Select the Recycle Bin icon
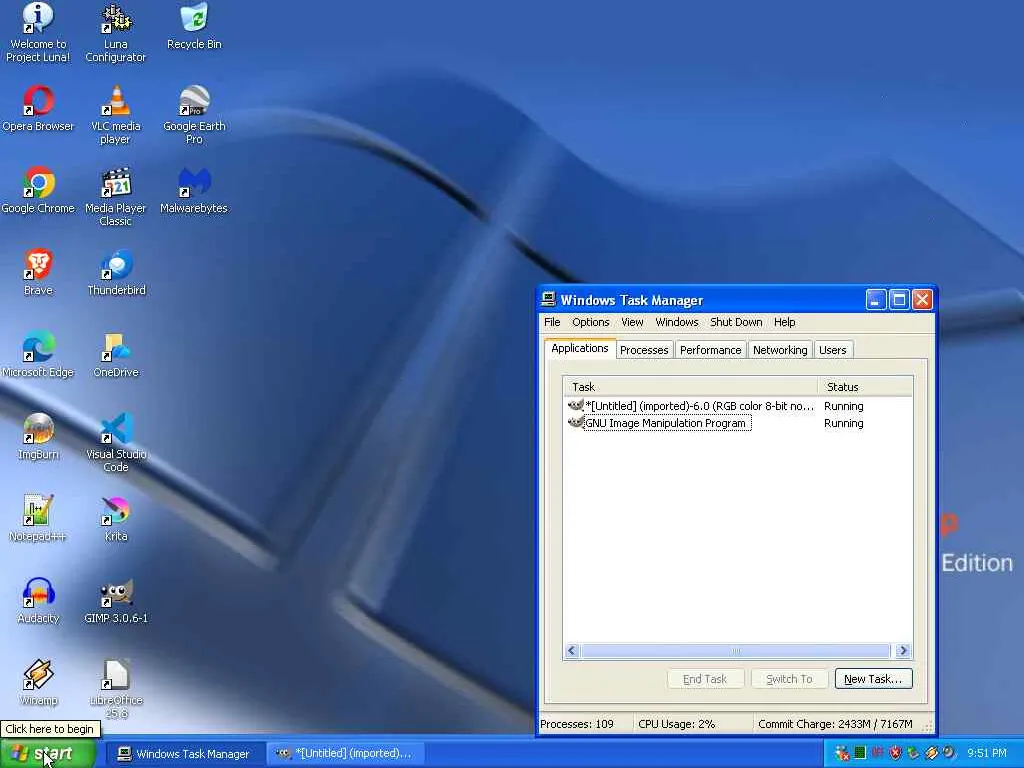Viewport: 1024px width, 768px height. [194, 26]
